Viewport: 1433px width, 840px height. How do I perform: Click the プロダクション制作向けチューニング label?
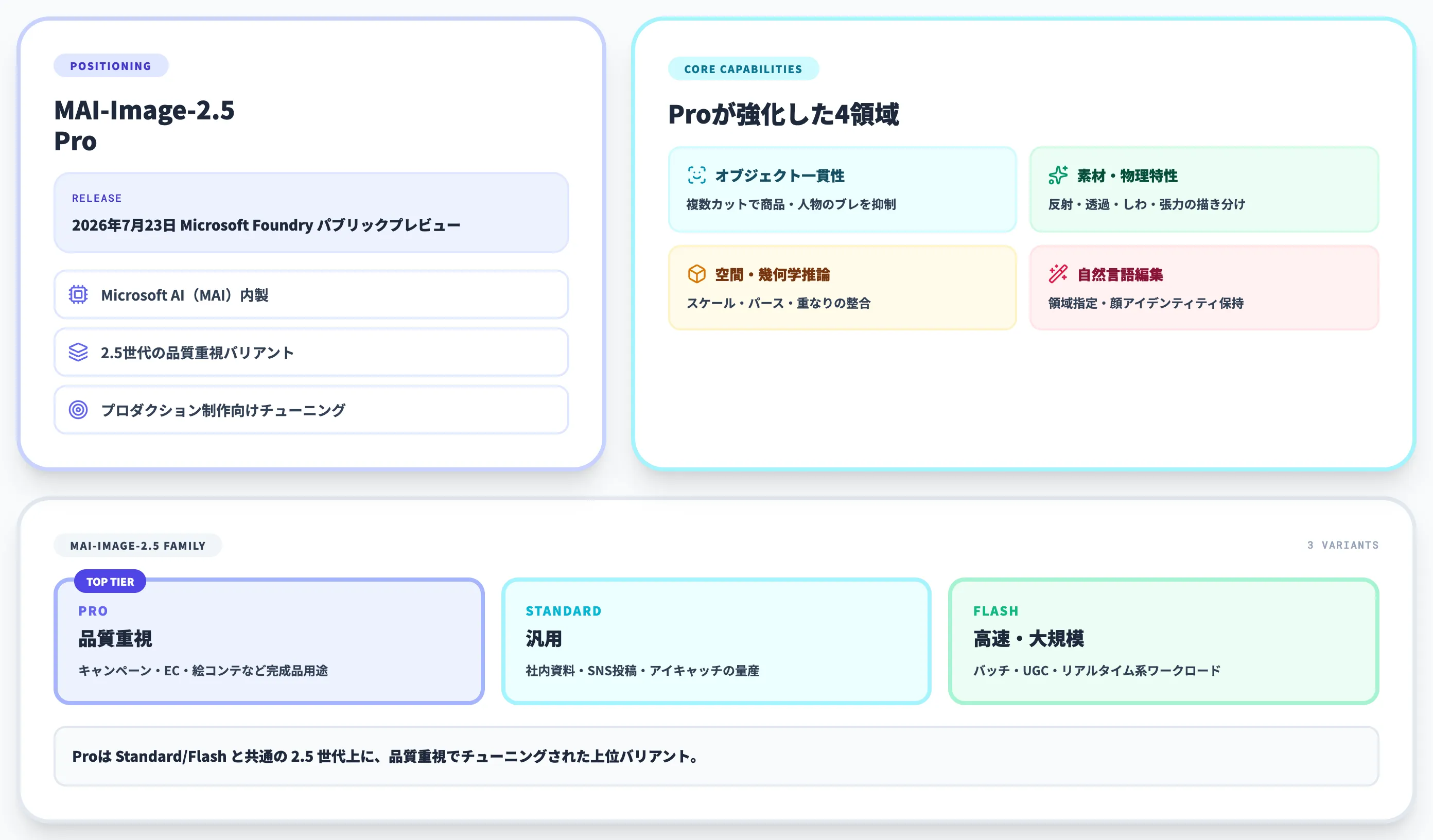[223, 410]
